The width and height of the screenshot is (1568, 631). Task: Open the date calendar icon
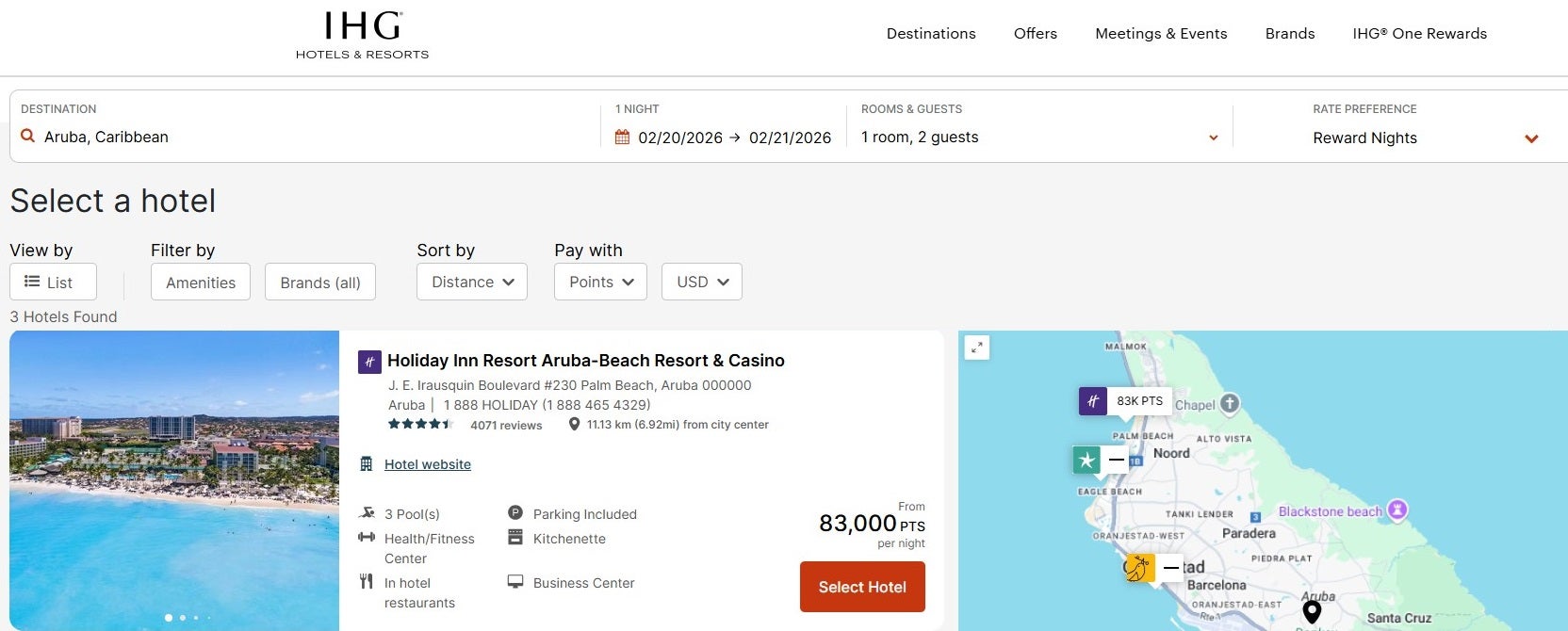[x=622, y=138]
